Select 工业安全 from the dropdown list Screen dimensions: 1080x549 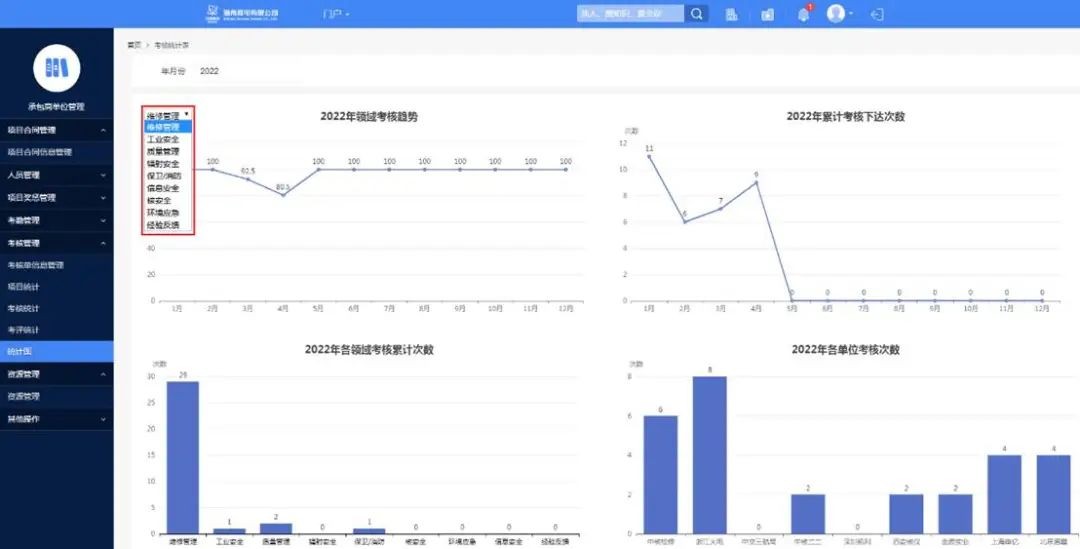[163, 140]
